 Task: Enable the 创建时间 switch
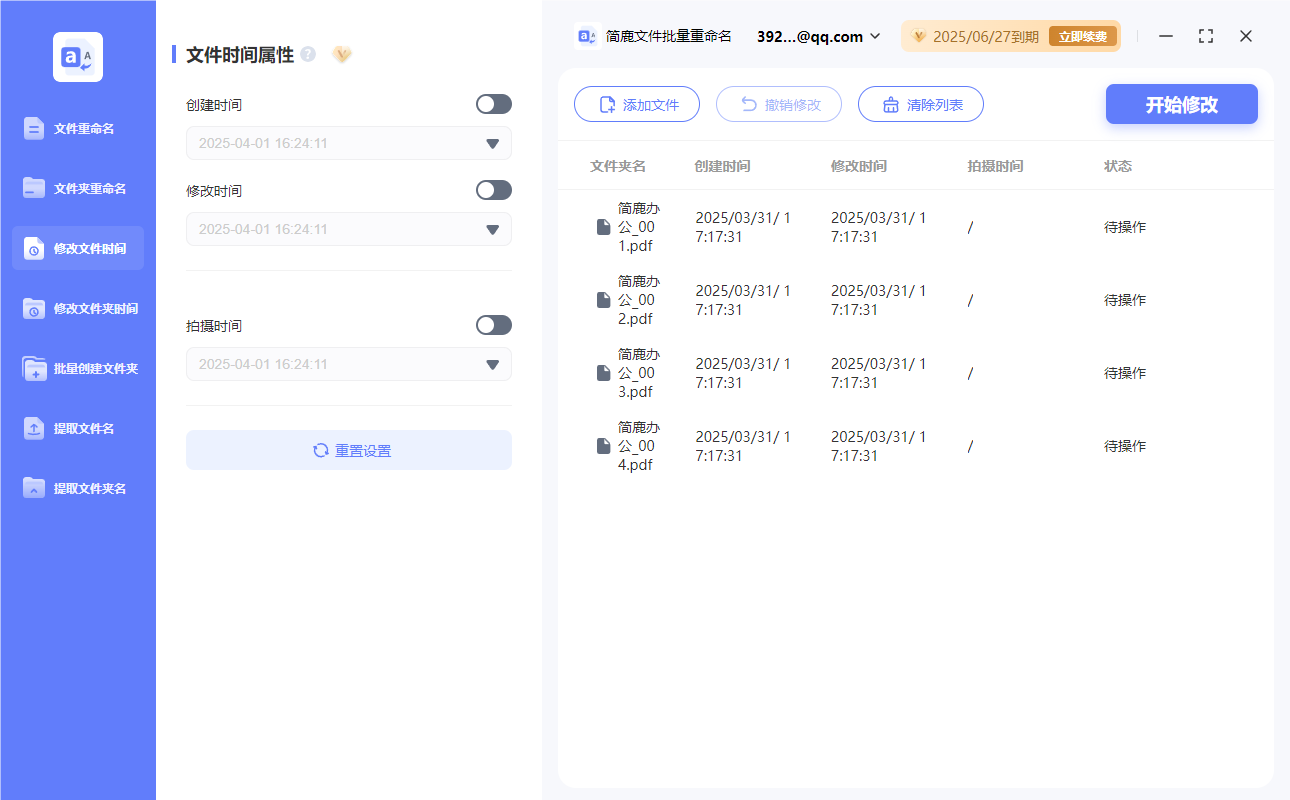(493, 103)
